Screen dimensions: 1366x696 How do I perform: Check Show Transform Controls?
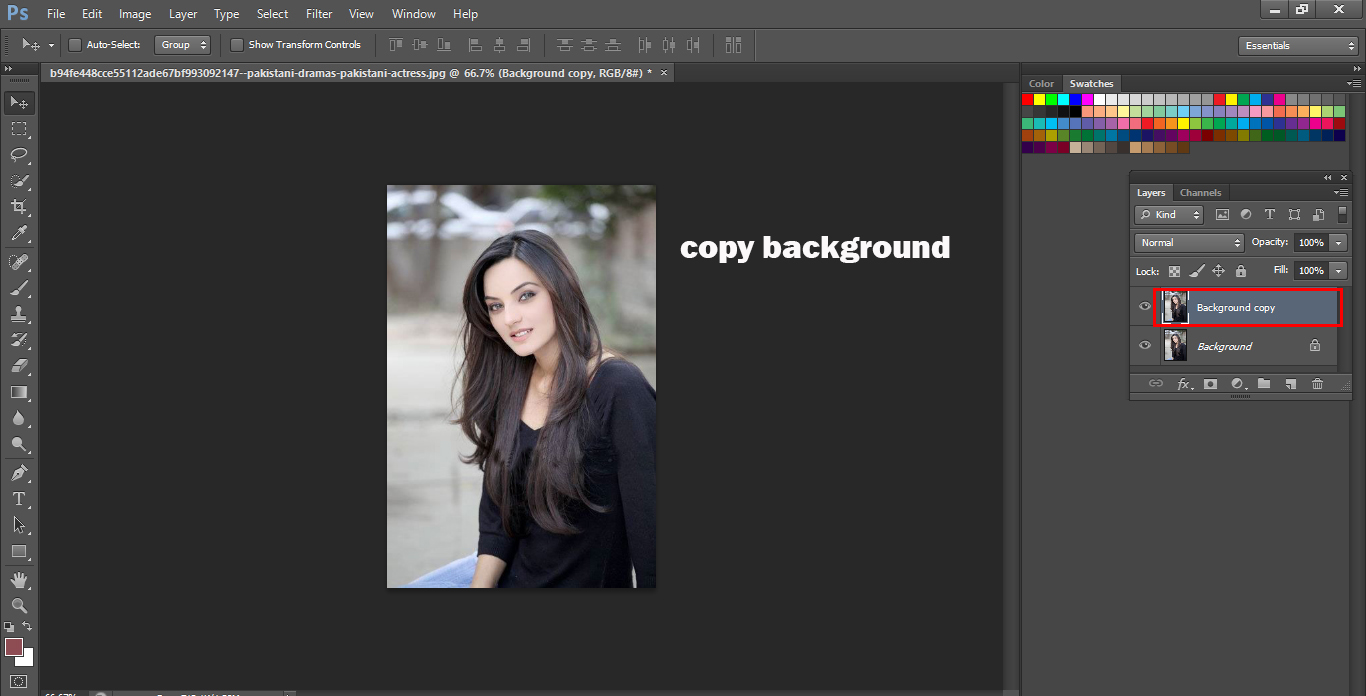(x=237, y=44)
